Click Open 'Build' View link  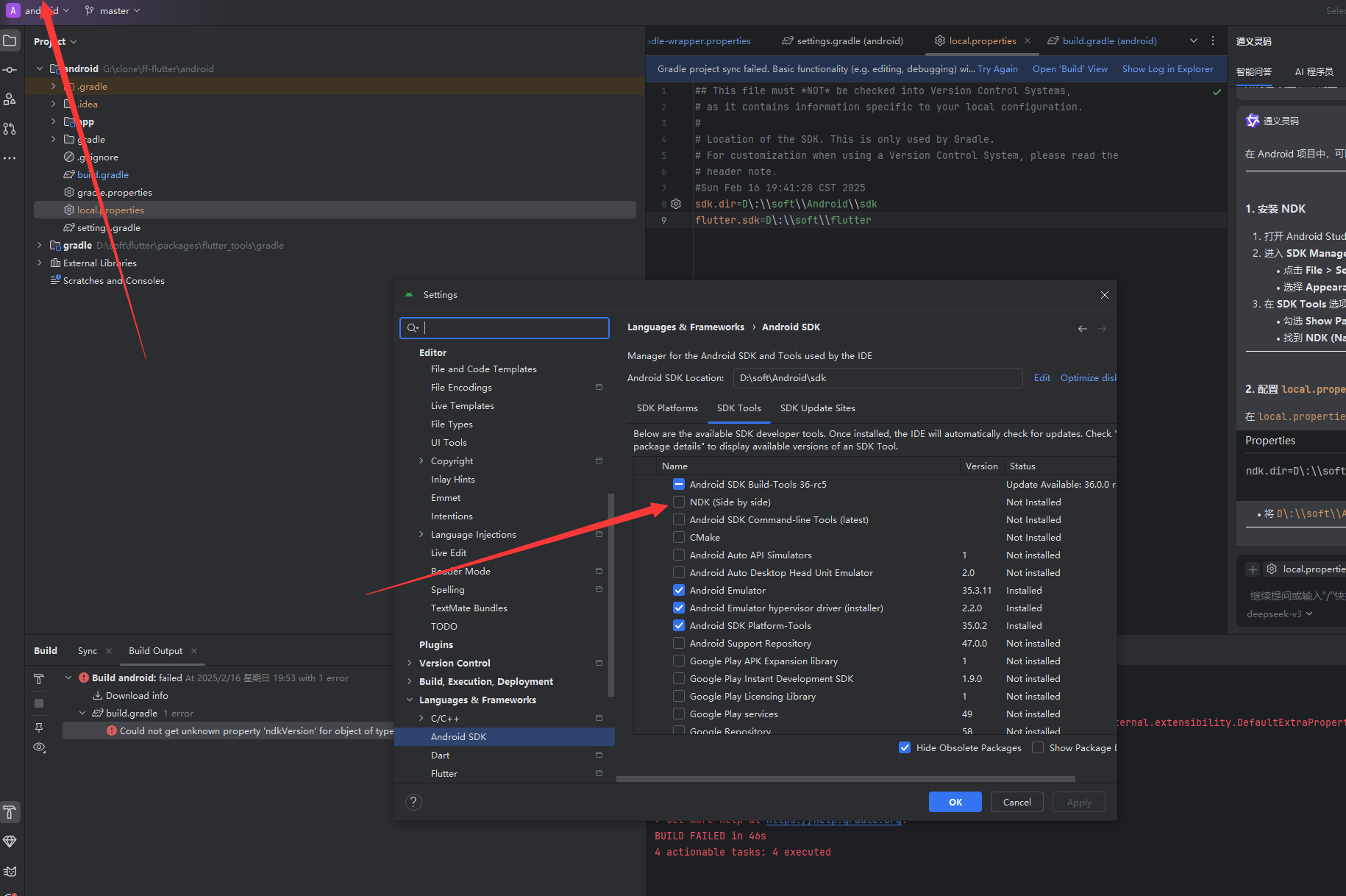1070,68
